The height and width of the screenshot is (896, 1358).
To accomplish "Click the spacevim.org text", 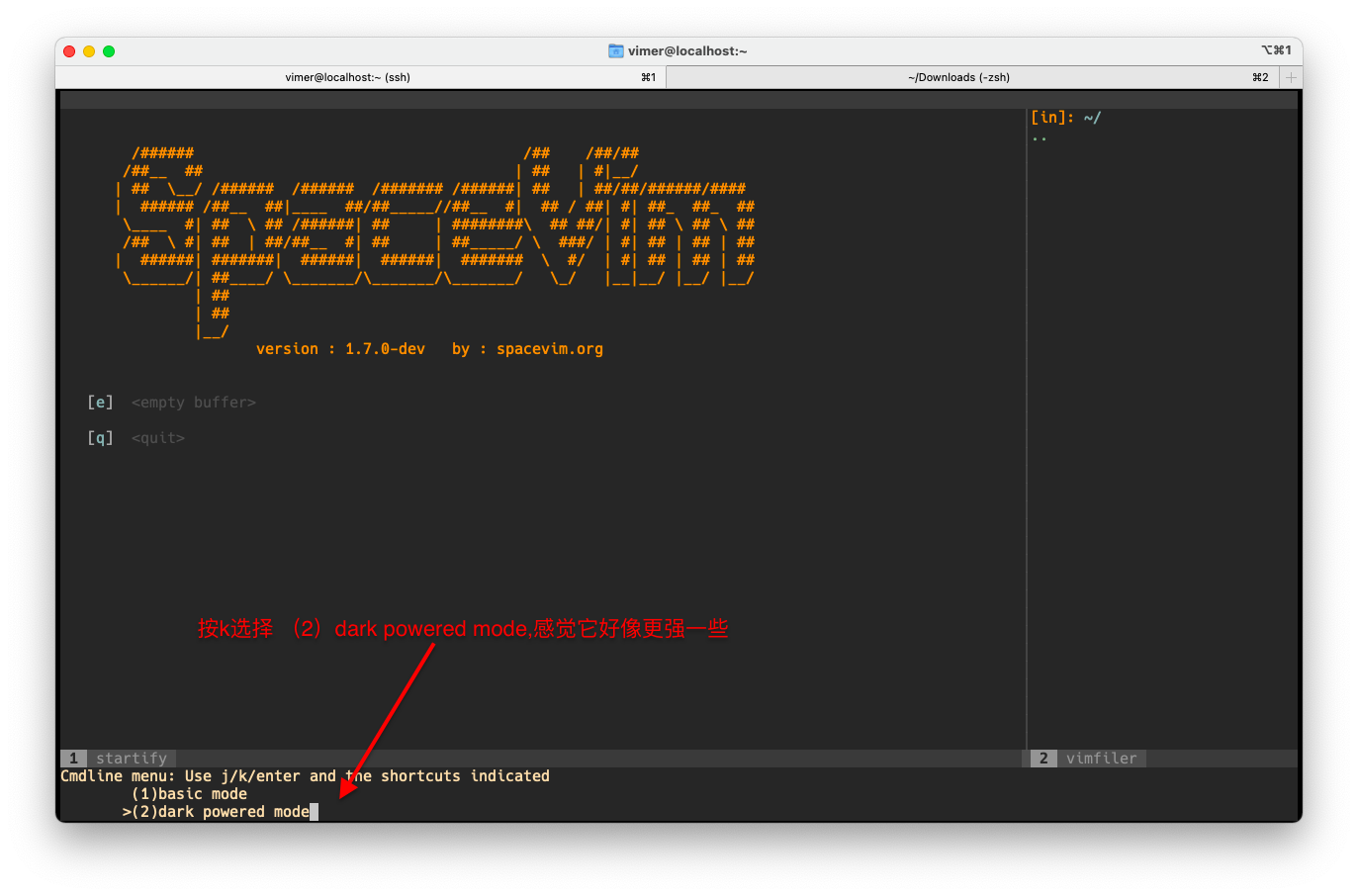I will (x=550, y=349).
